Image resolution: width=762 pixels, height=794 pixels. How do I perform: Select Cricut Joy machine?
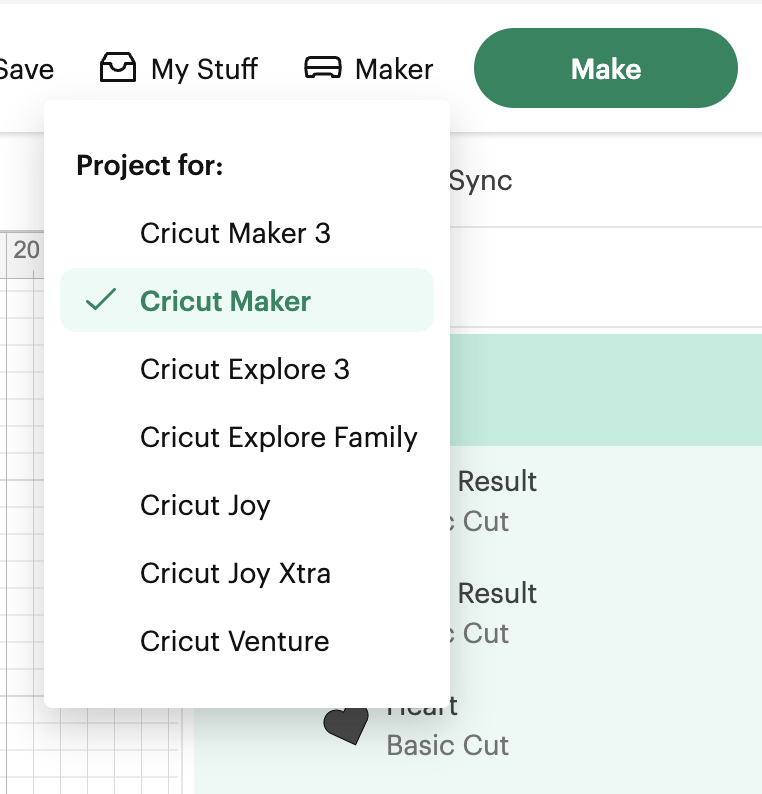click(x=247, y=505)
